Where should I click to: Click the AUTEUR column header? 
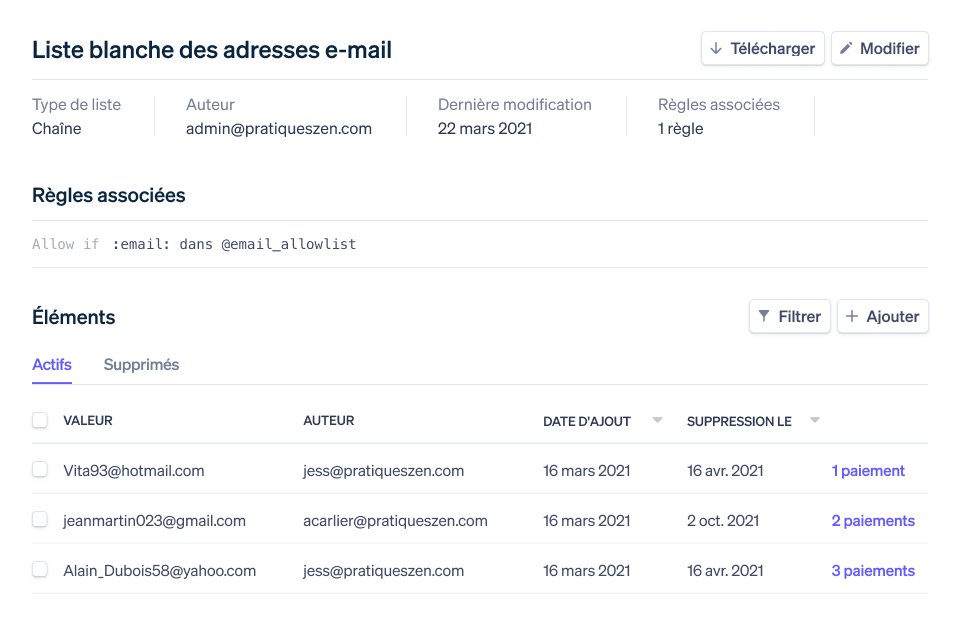pos(328,421)
